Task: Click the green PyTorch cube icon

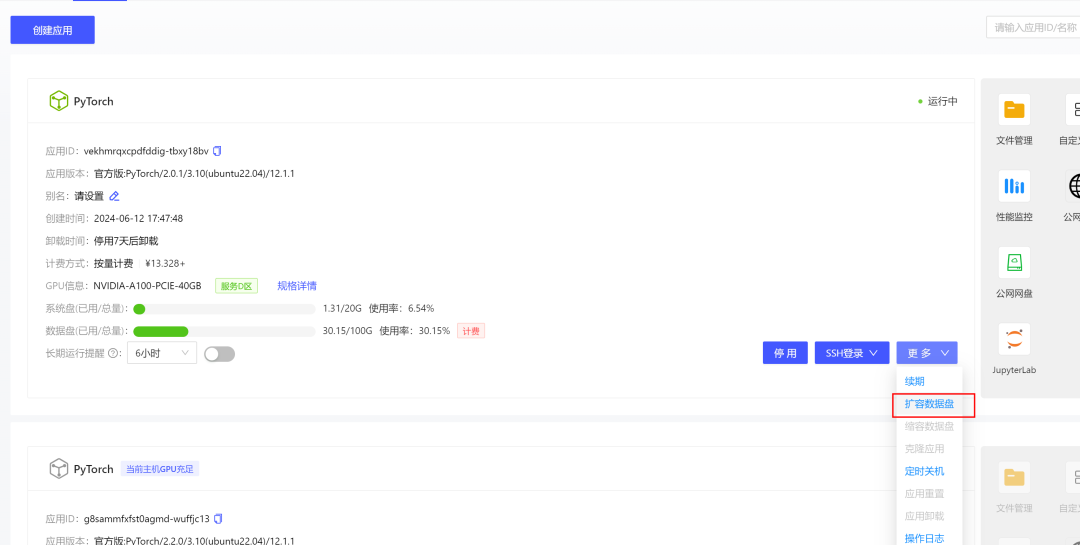Action: click(x=59, y=101)
